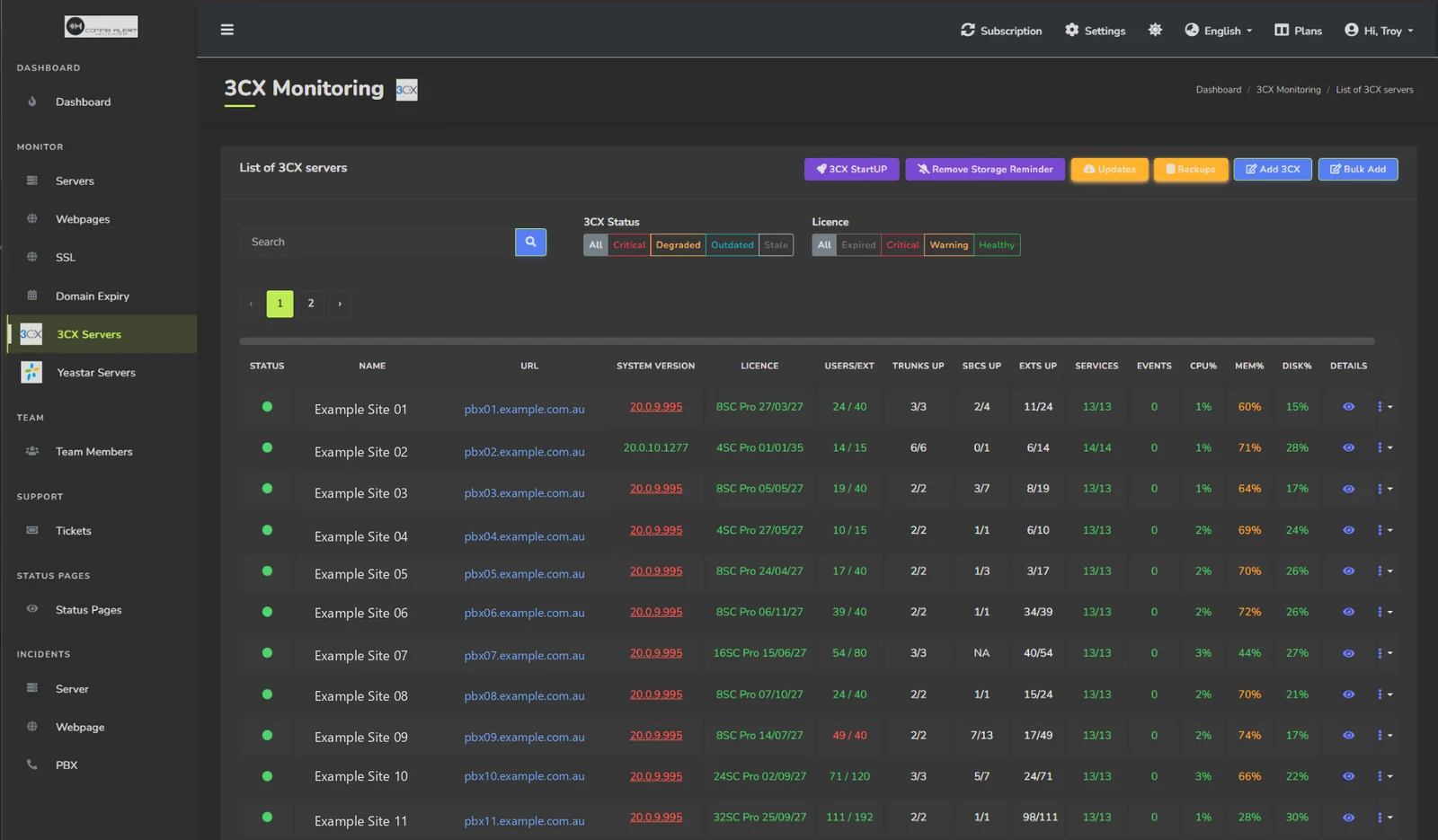Select the 3CX Servers sidebar item
This screenshot has width=1438, height=840.
point(102,334)
